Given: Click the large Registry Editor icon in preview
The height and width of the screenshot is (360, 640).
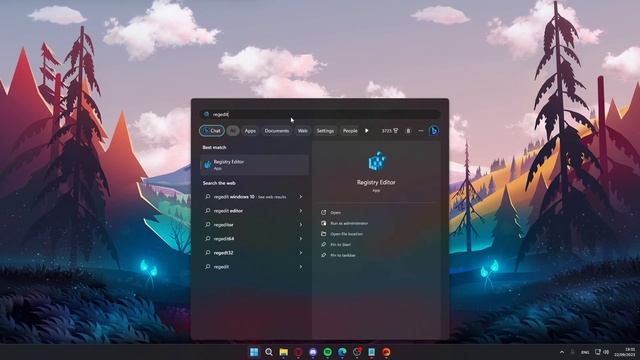Looking at the screenshot, I should coord(376,161).
